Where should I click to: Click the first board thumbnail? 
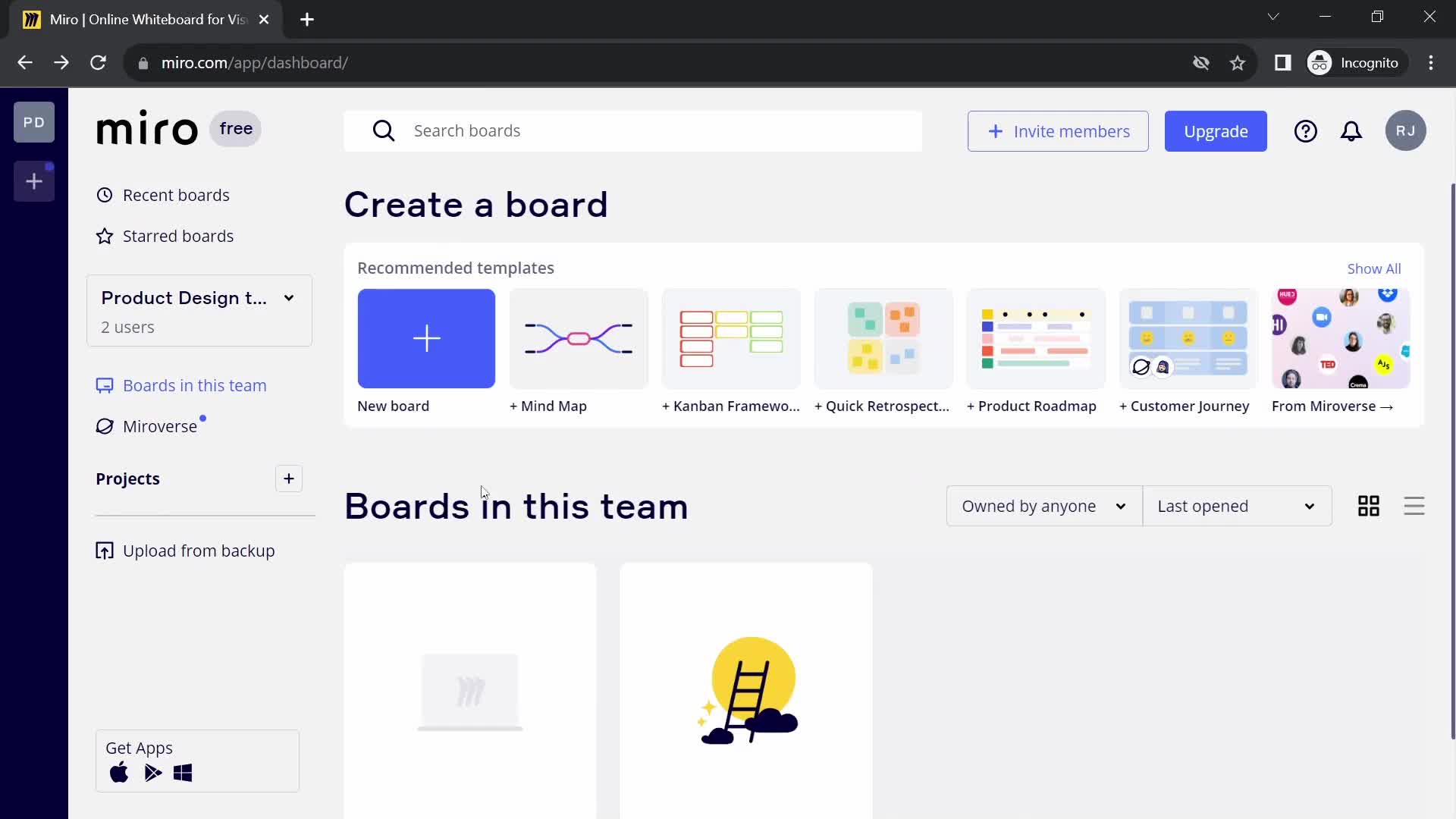470,690
